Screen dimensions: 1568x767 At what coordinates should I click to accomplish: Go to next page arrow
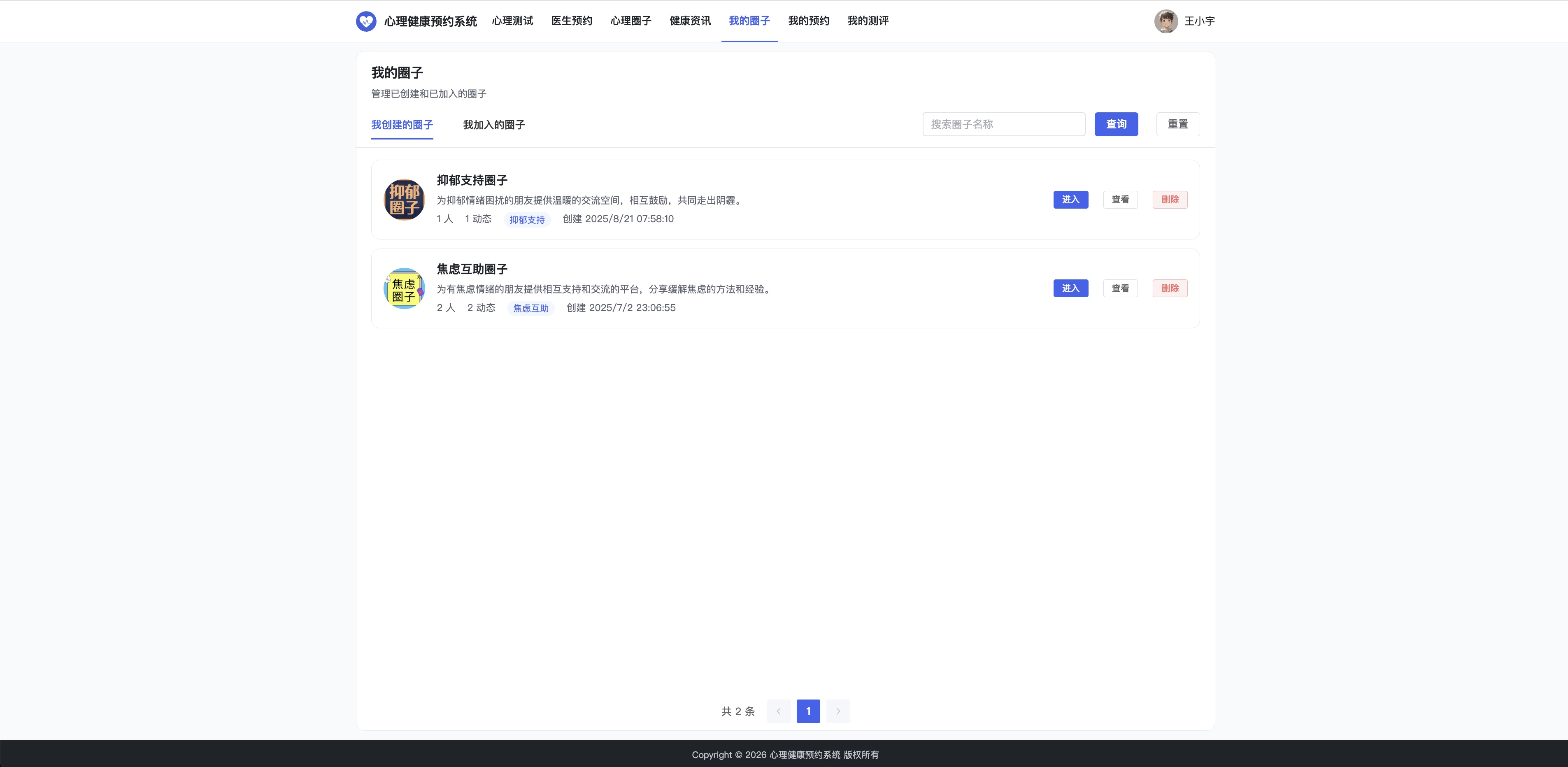coord(838,711)
